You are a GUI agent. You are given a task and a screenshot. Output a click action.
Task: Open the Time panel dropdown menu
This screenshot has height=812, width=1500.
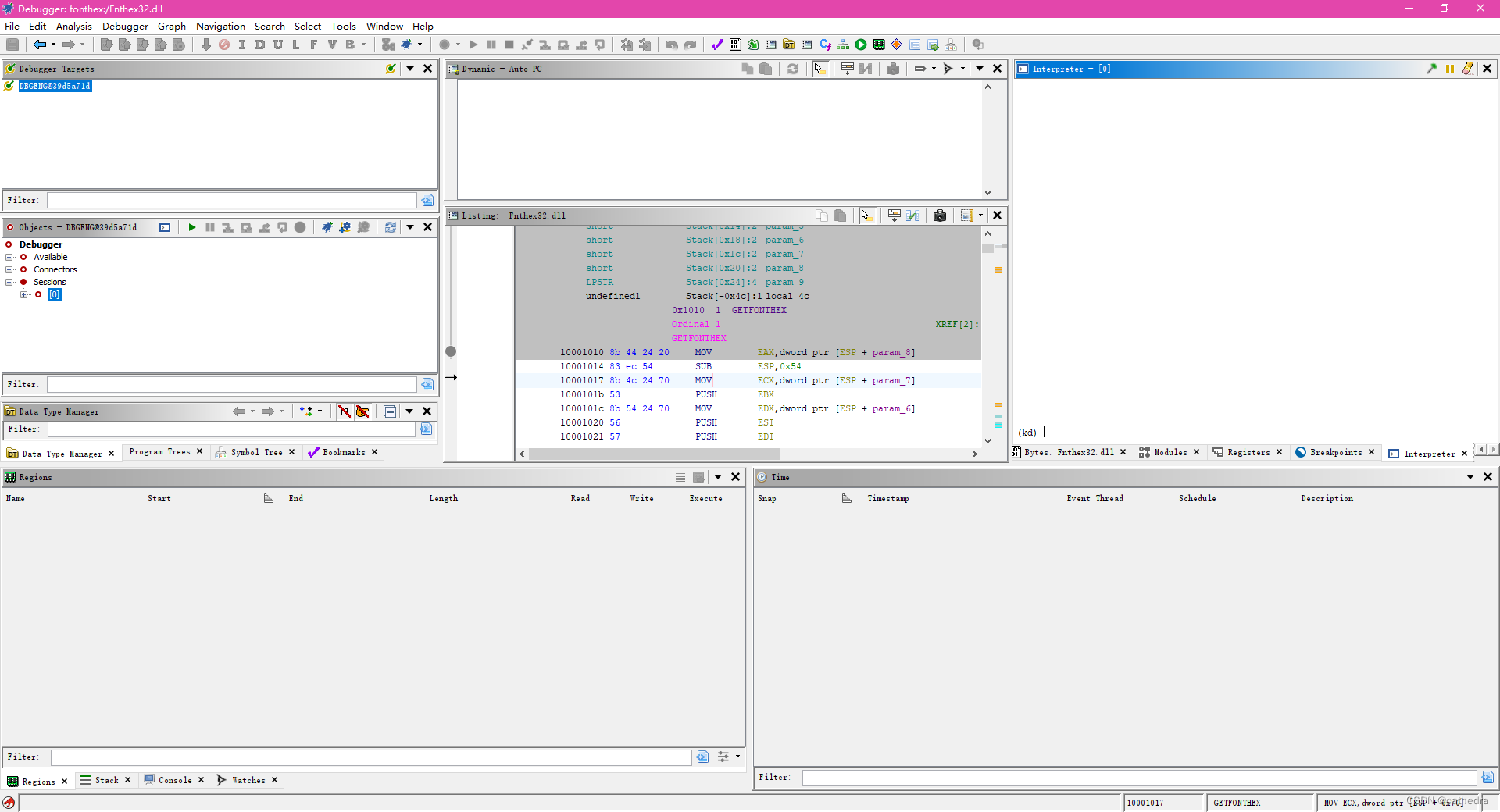(x=1470, y=477)
